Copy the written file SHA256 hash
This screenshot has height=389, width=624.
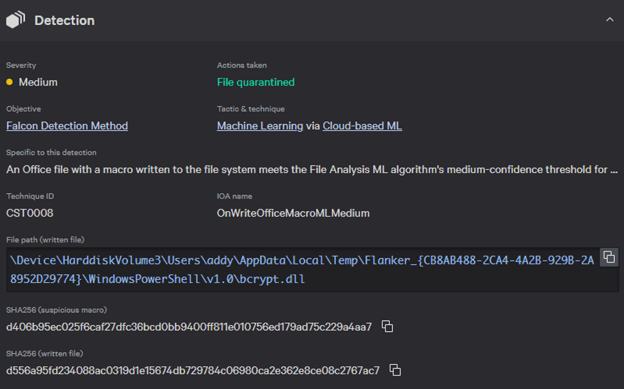click(395, 370)
